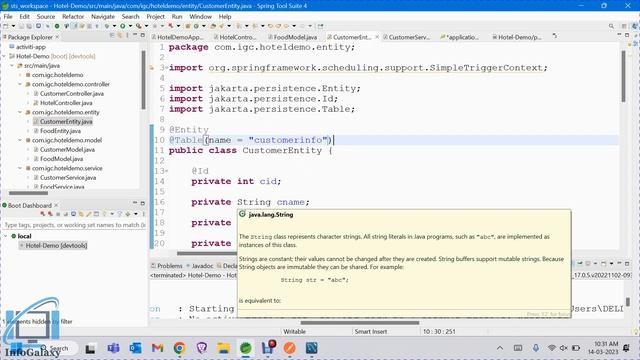
Task: Maximize the Package Explorer view
Action: tap(142, 36)
